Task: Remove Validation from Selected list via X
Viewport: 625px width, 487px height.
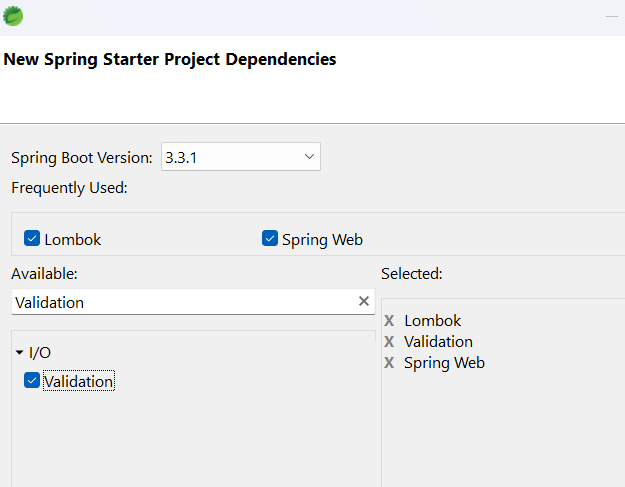Action: click(389, 342)
